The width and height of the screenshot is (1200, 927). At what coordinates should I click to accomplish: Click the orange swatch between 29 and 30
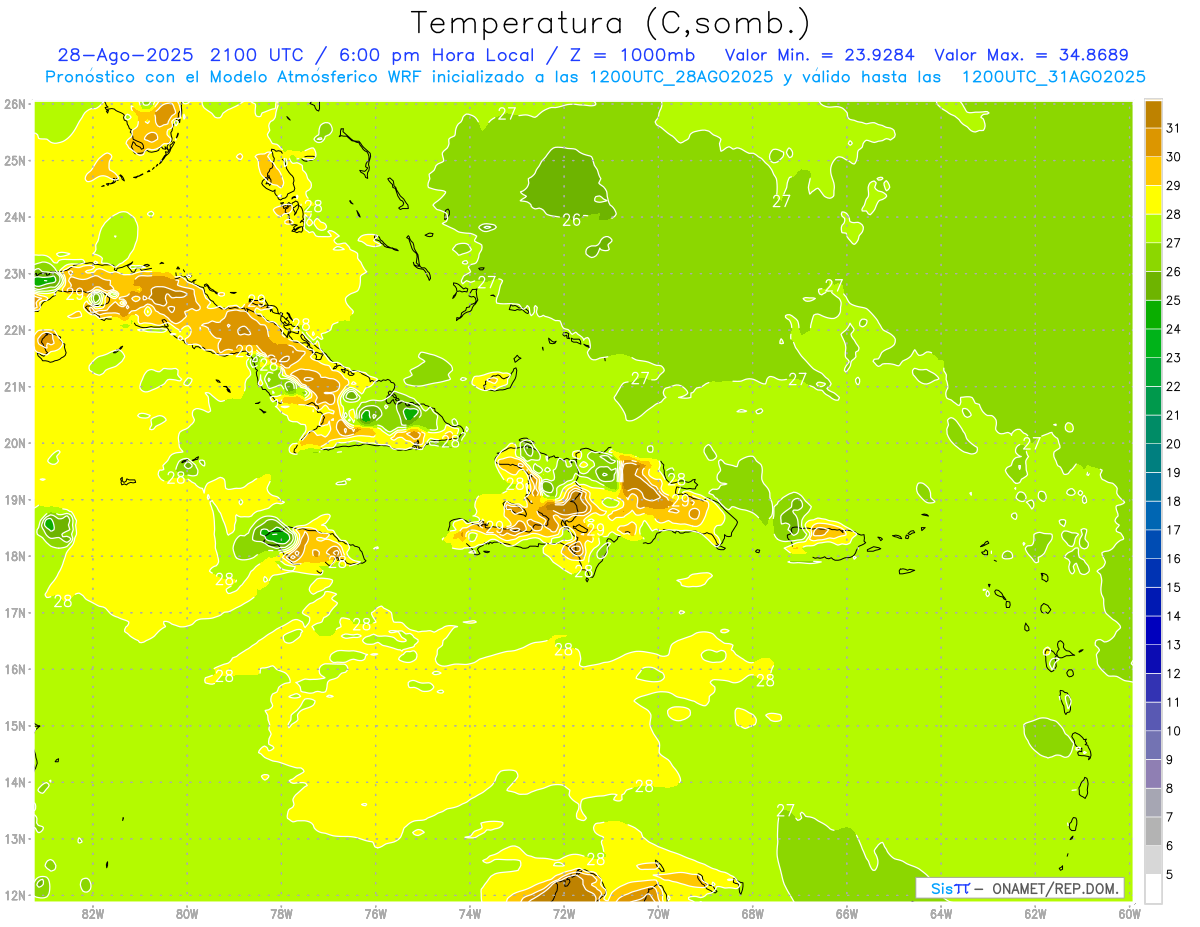[1153, 171]
